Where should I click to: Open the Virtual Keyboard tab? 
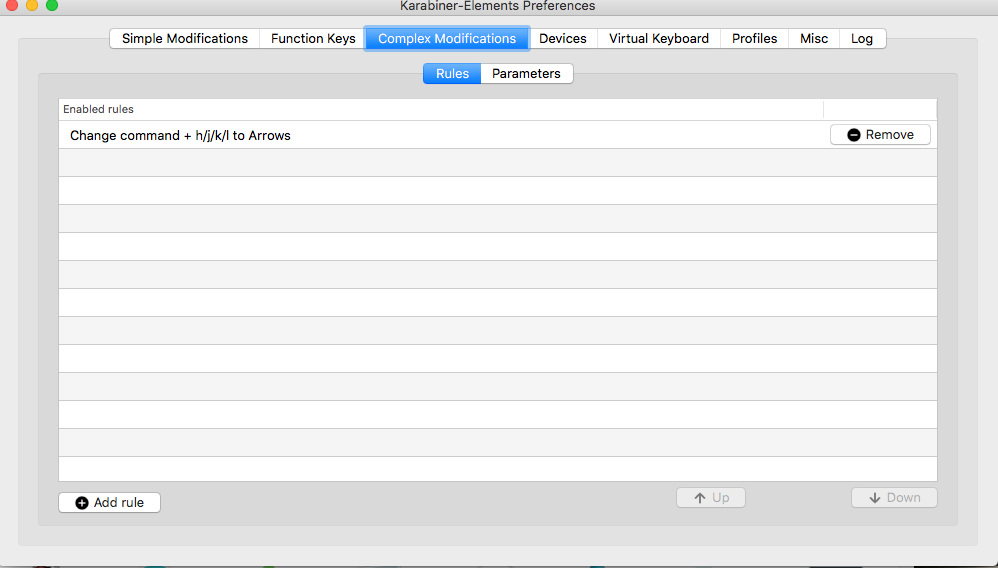658,39
